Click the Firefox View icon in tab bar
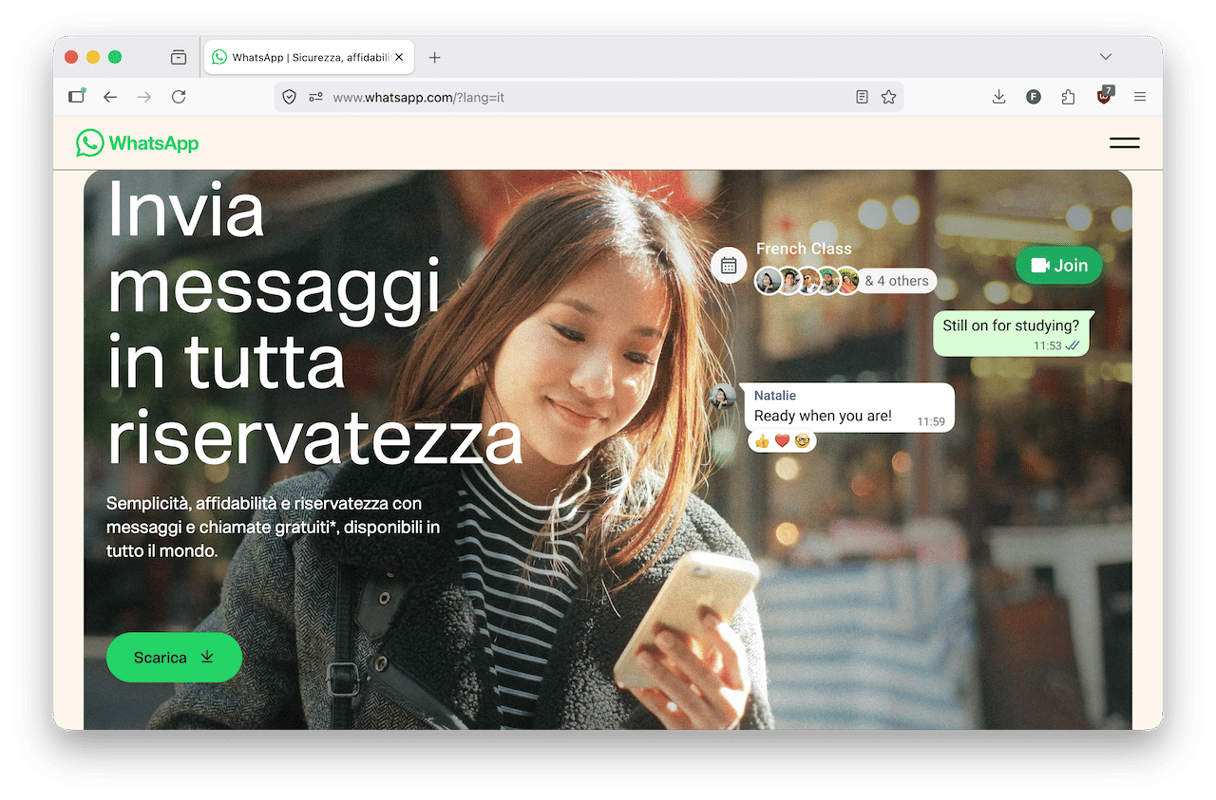 point(178,58)
